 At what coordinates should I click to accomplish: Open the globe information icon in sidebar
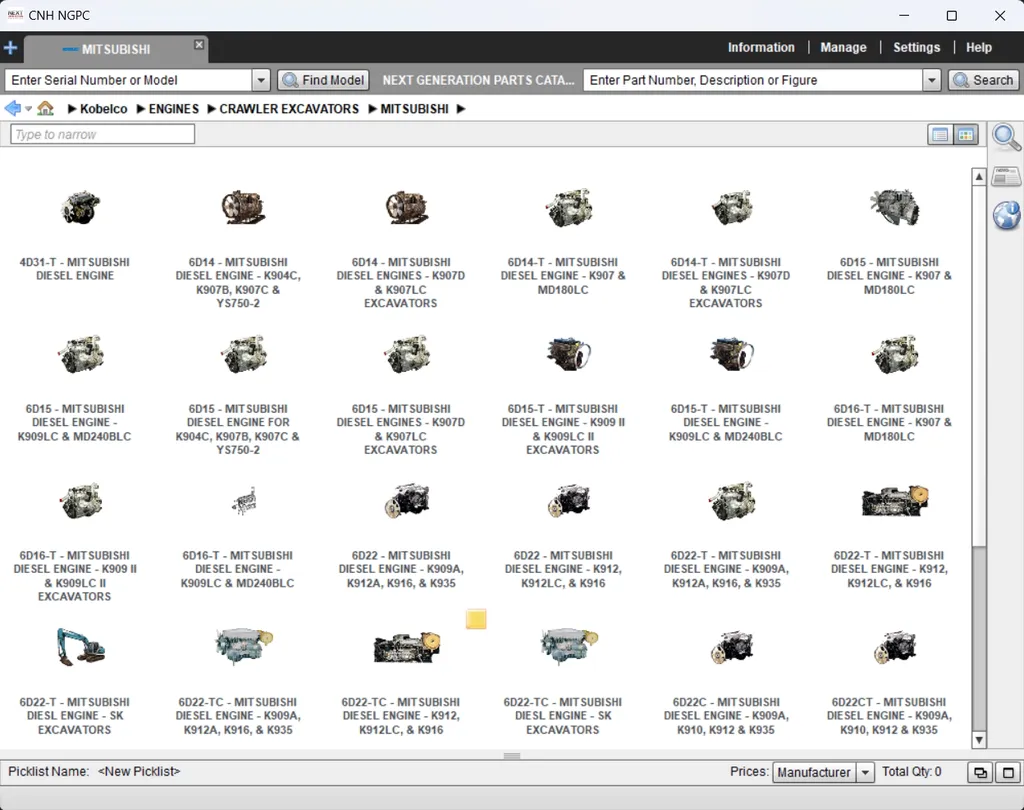click(1006, 216)
